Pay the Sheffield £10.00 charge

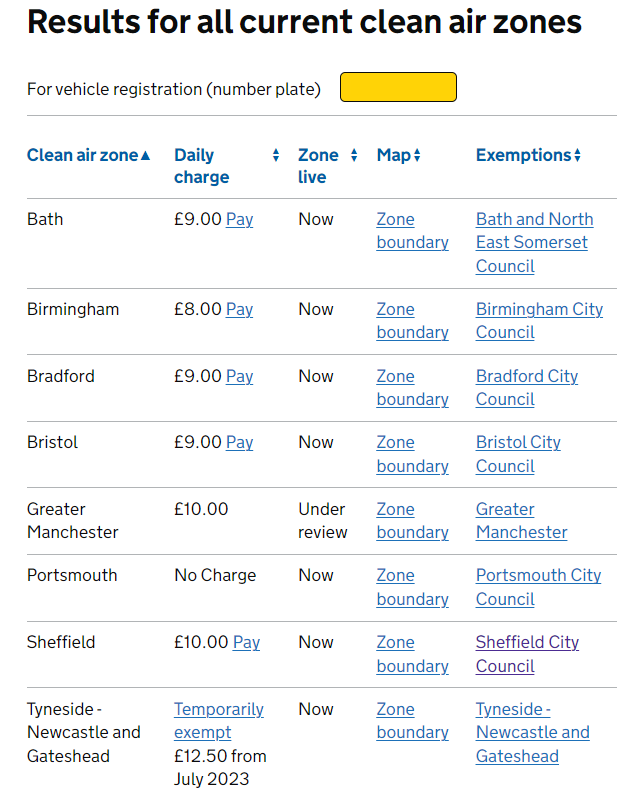click(x=246, y=642)
